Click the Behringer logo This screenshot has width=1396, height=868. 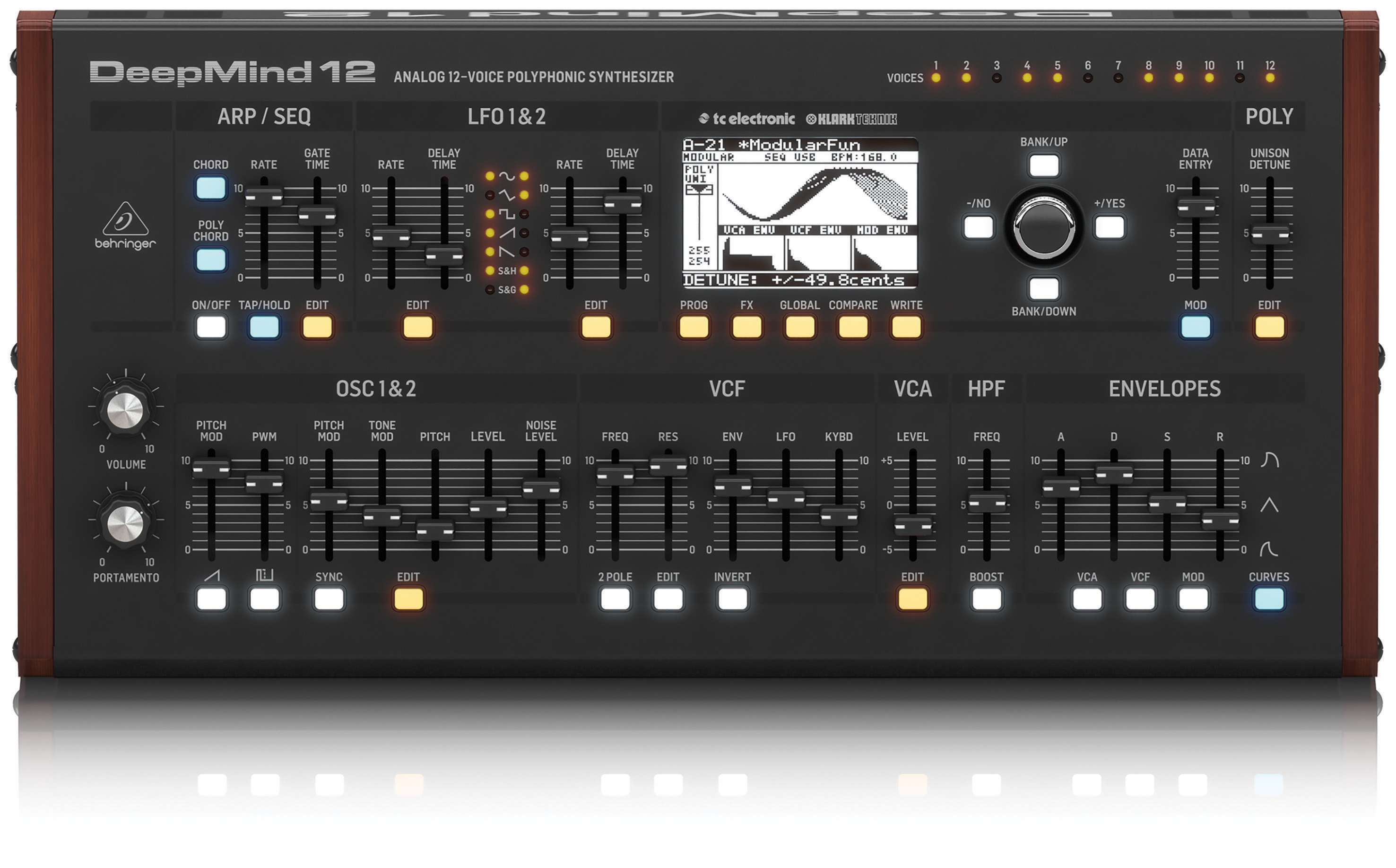(x=125, y=226)
